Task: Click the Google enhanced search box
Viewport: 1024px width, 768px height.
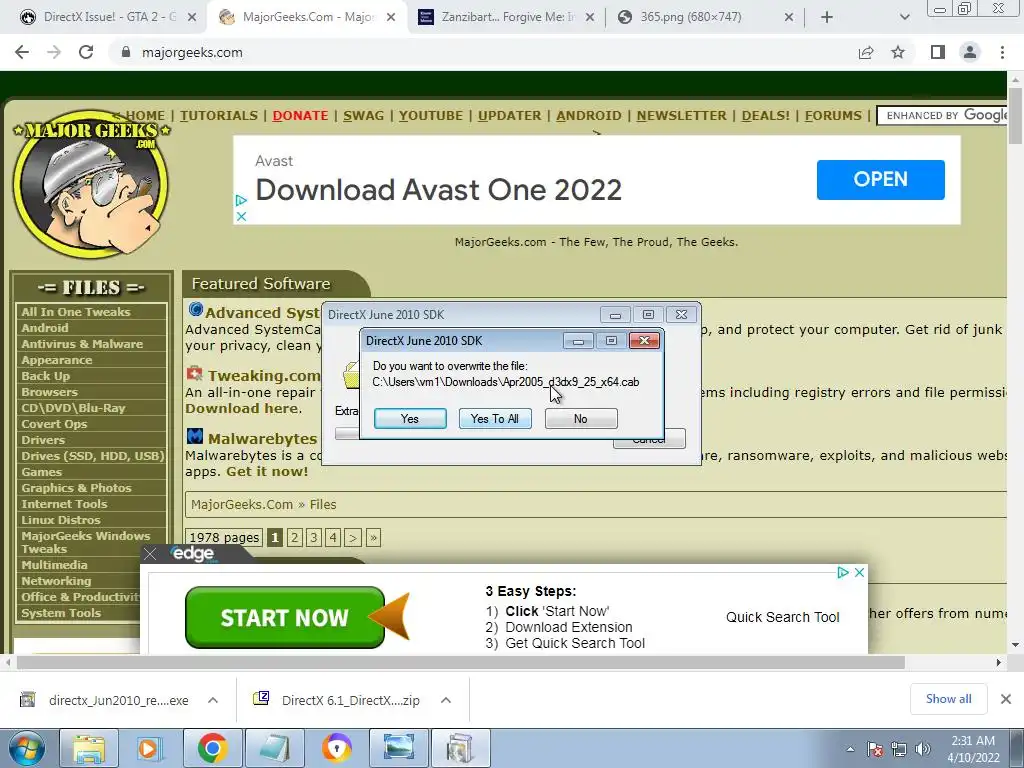Action: pyautogui.click(x=942, y=116)
